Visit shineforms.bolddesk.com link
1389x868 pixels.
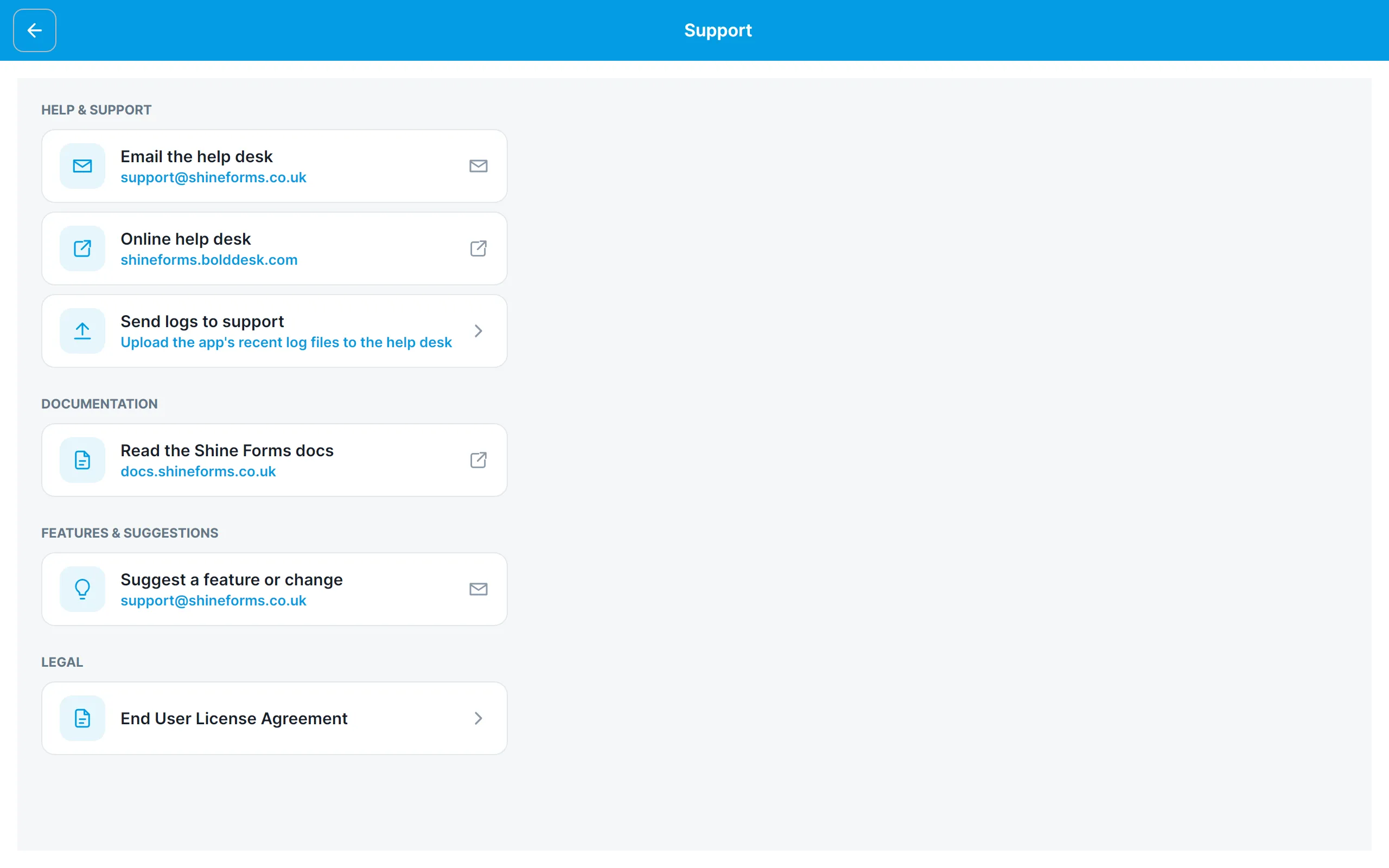(x=209, y=260)
